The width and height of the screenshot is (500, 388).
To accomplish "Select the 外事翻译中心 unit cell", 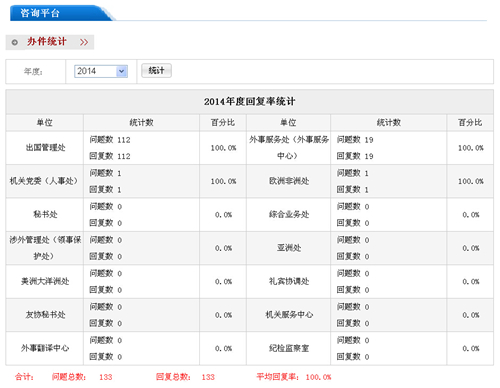I will point(45,348).
